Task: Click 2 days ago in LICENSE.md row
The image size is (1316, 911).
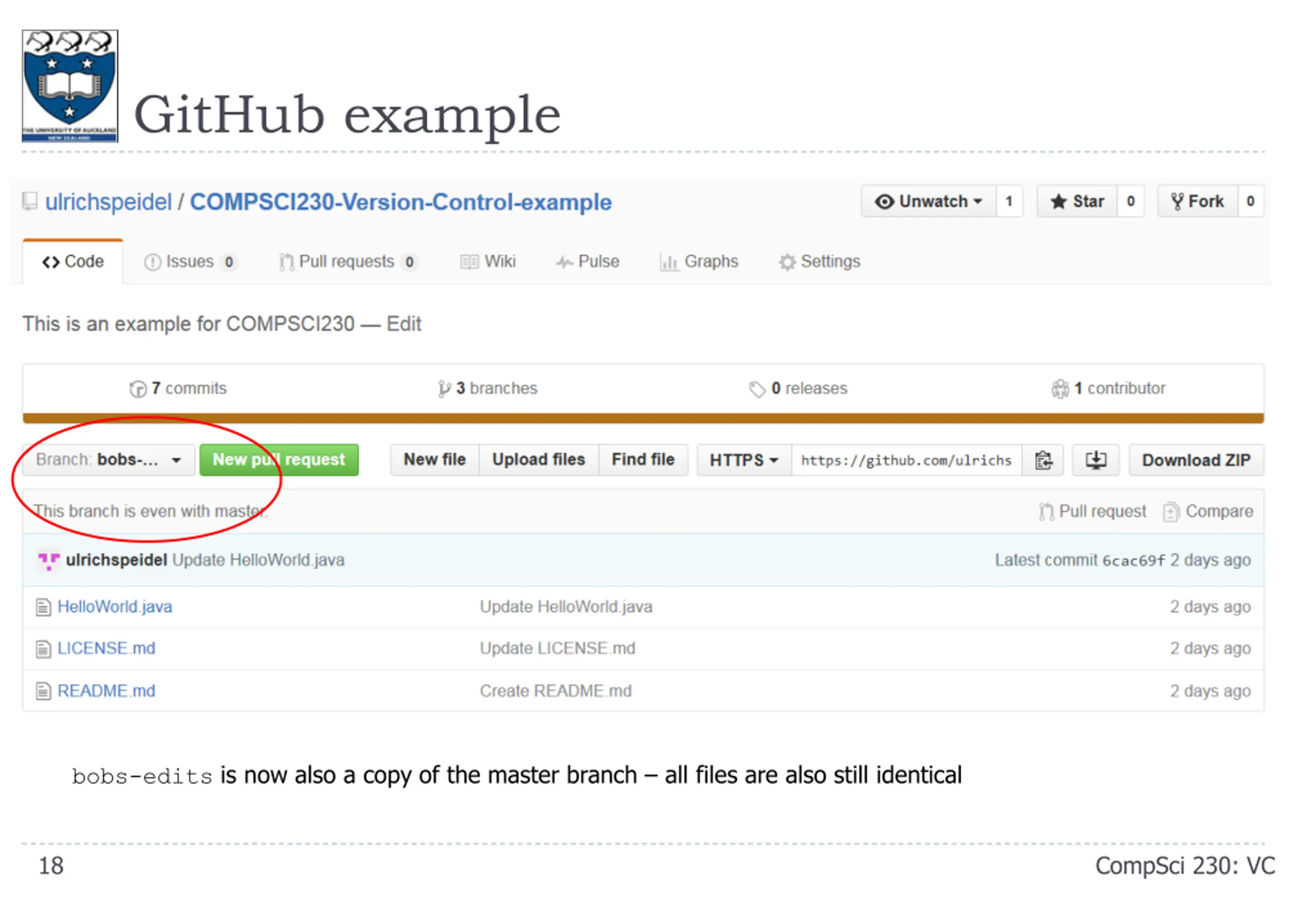Action: [x=1210, y=648]
